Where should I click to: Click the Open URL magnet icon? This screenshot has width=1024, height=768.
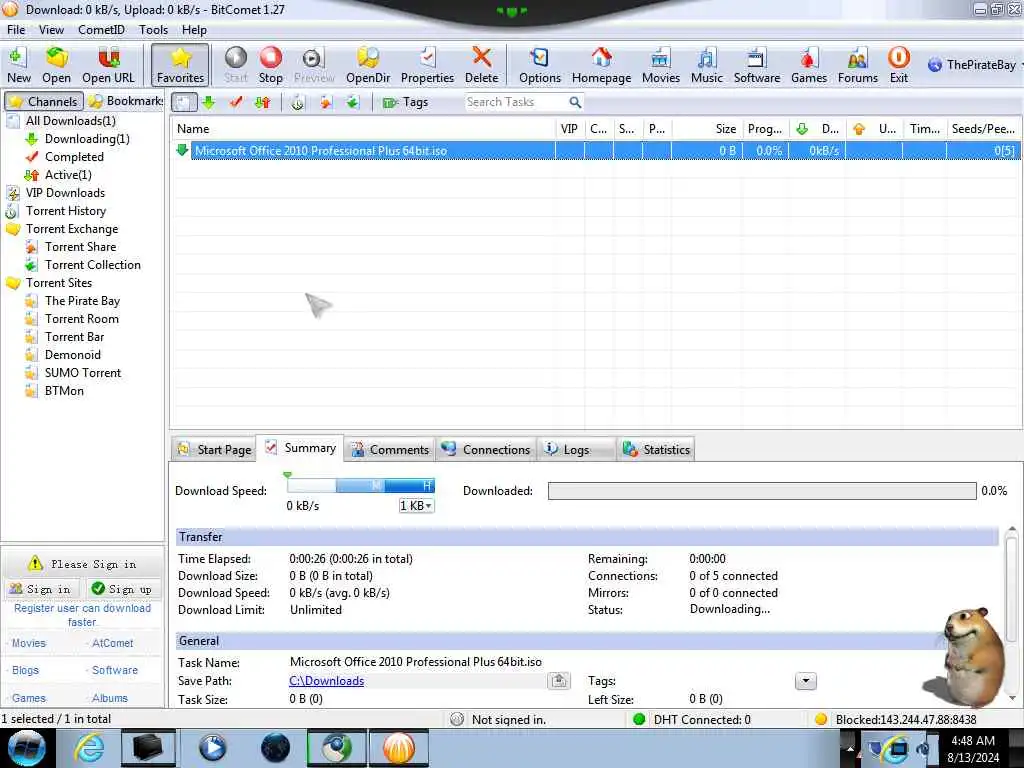pyautogui.click(x=108, y=65)
